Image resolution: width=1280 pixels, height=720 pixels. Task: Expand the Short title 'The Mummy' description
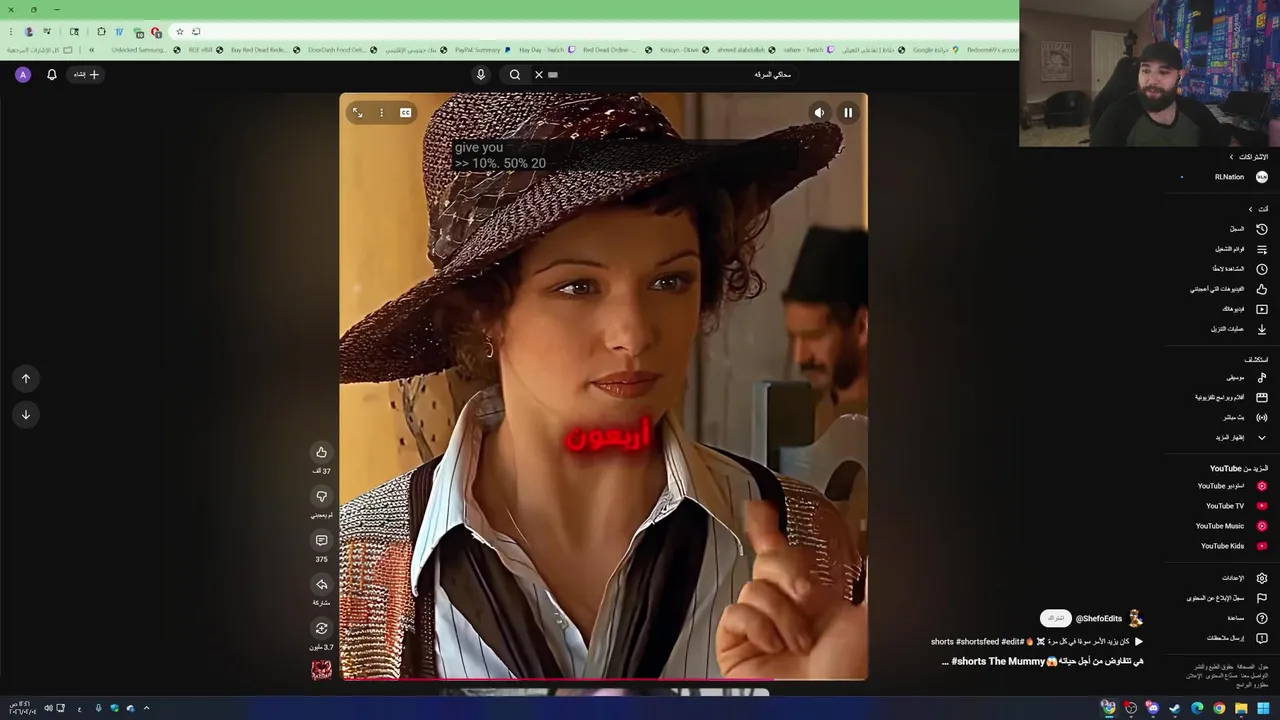[x=1042, y=661]
